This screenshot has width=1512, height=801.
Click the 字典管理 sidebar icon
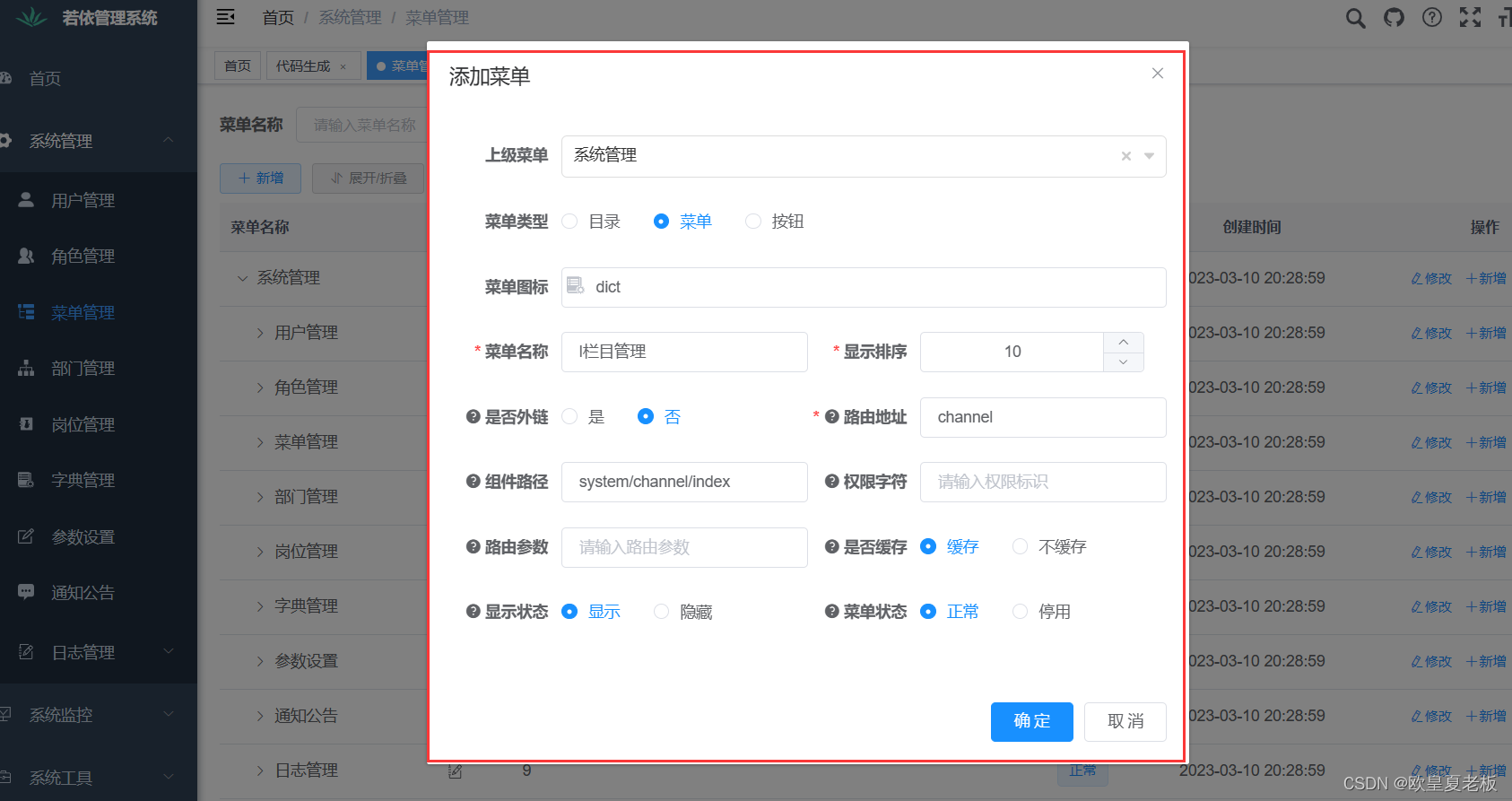(x=26, y=480)
